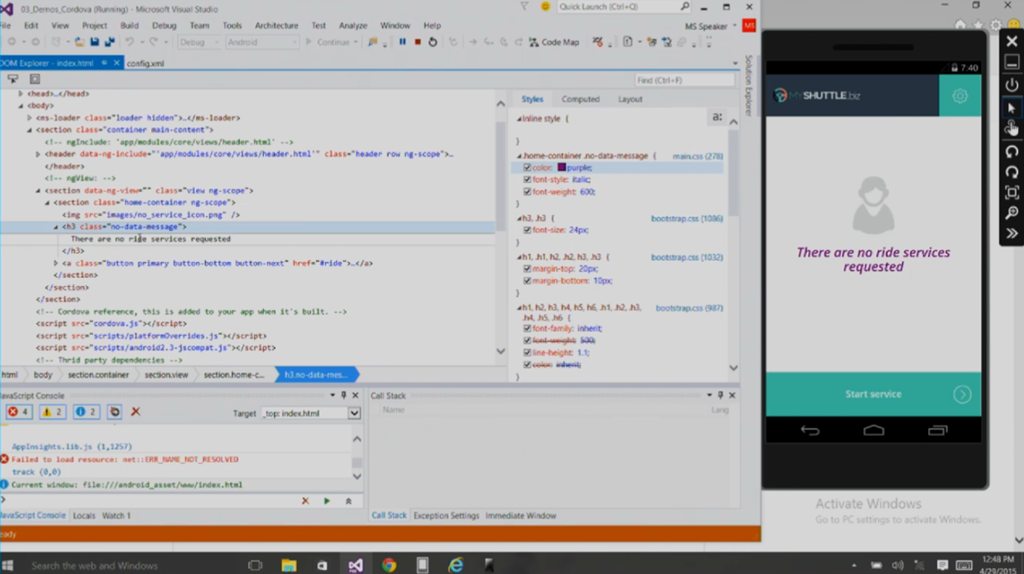Open main.css (278) source link
1024x574 pixels.
(x=697, y=156)
